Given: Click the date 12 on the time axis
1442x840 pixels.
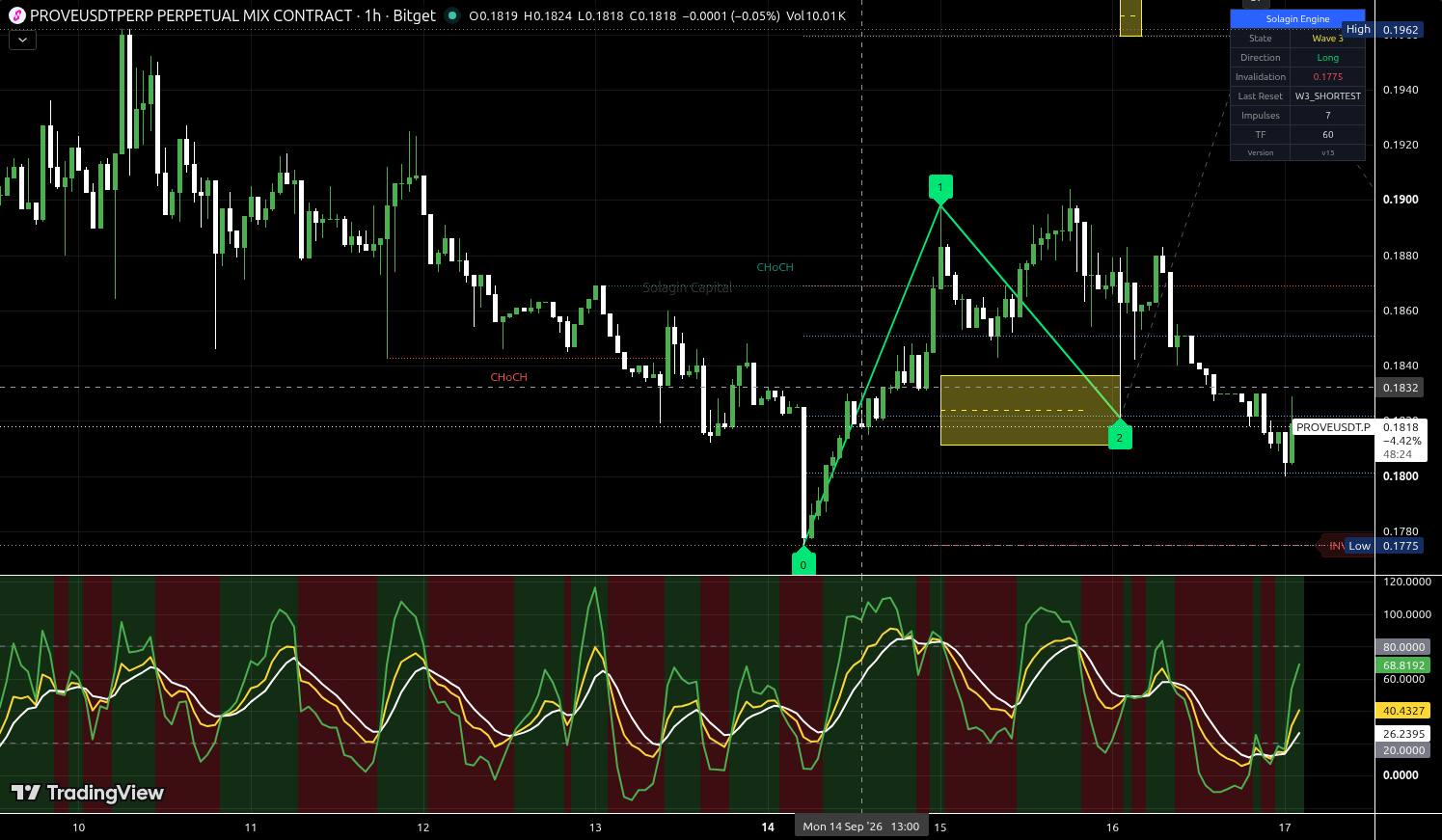Looking at the screenshot, I should [422, 827].
